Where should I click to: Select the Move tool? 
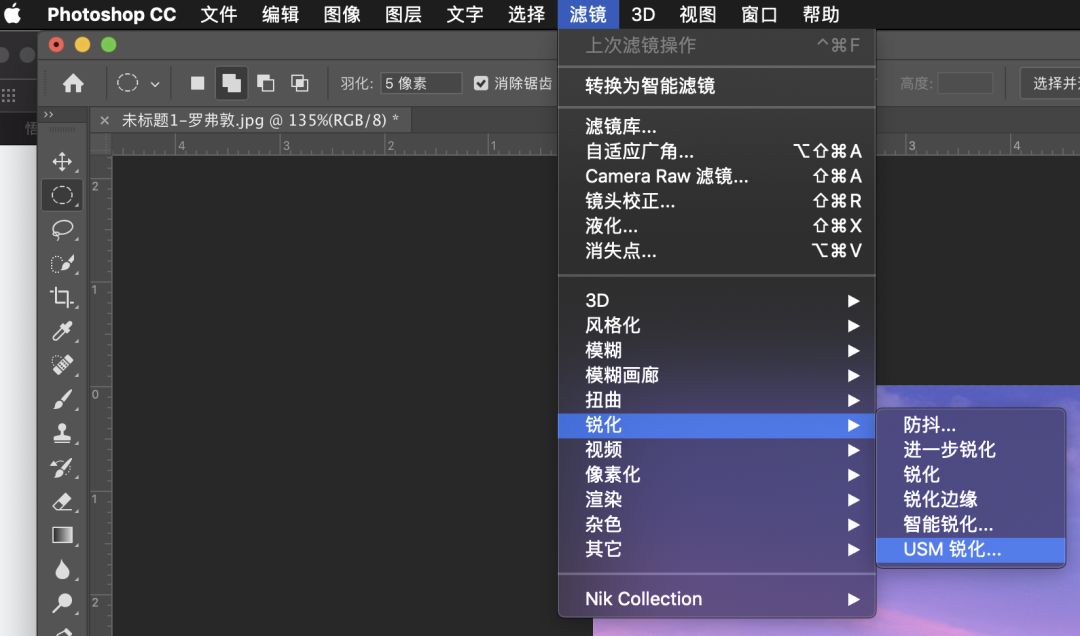pyautogui.click(x=62, y=160)
